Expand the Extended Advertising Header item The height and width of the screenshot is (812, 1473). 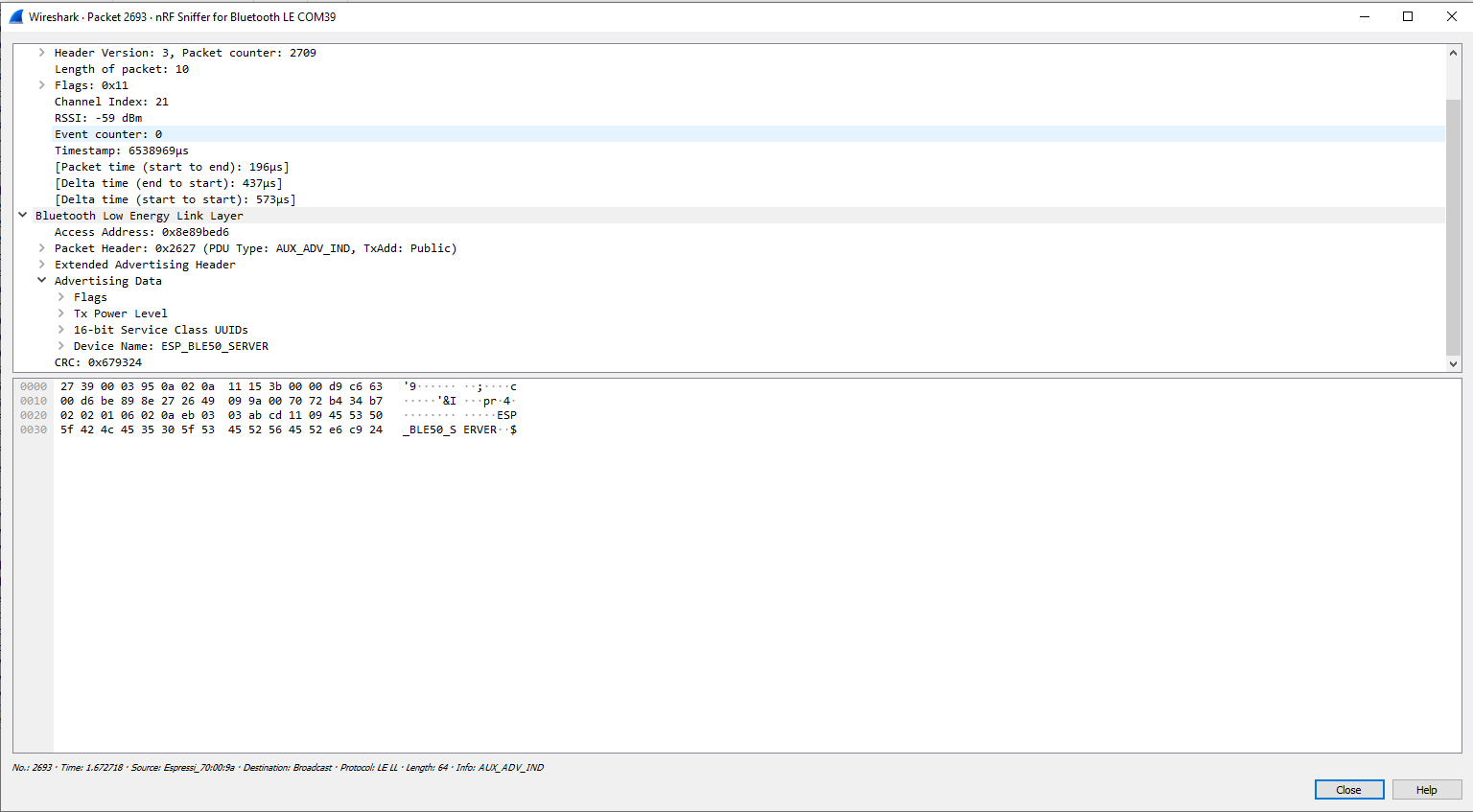pos(40,264)
